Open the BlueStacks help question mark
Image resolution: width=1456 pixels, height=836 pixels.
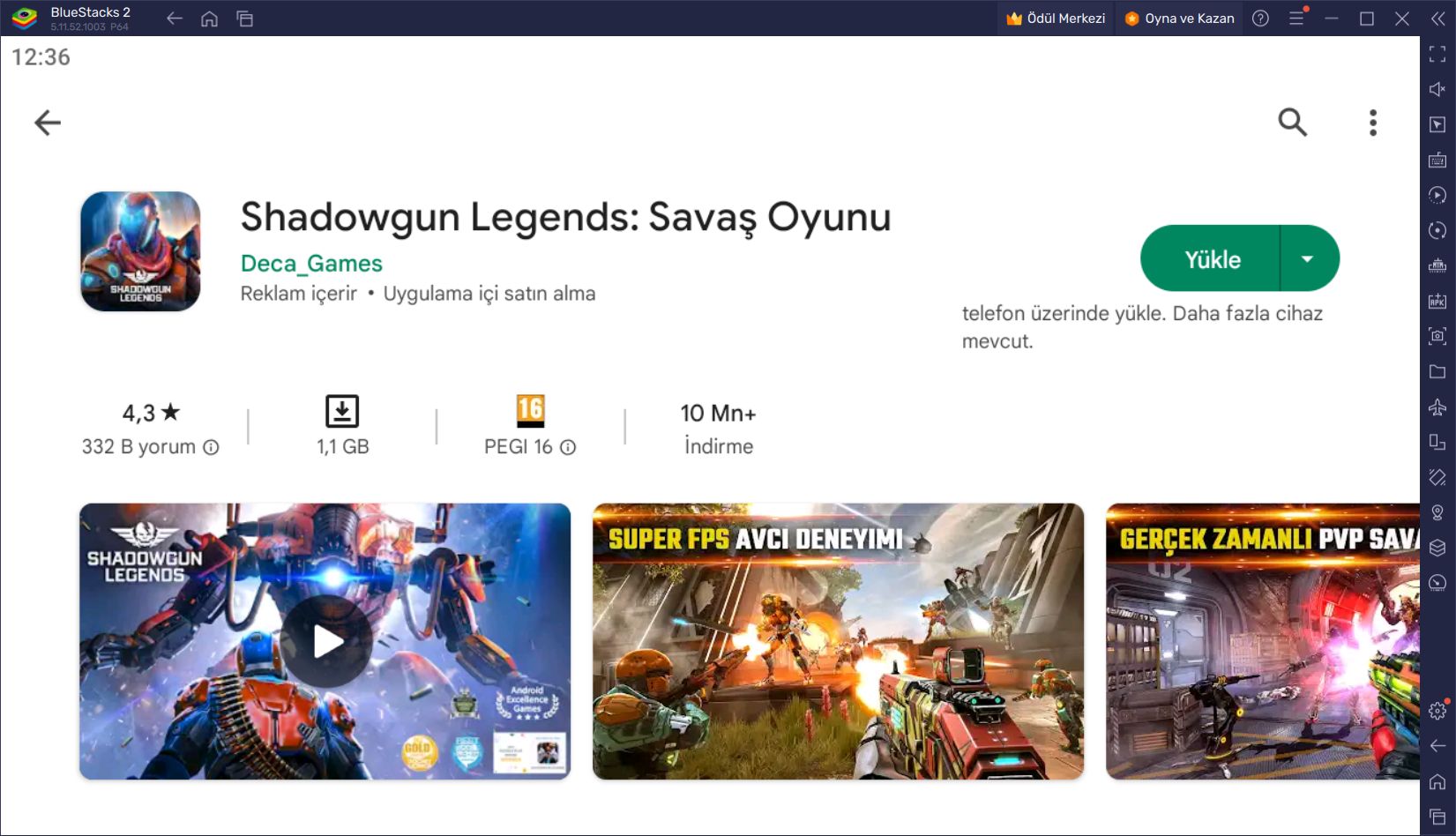click(x=1260, y=19)
